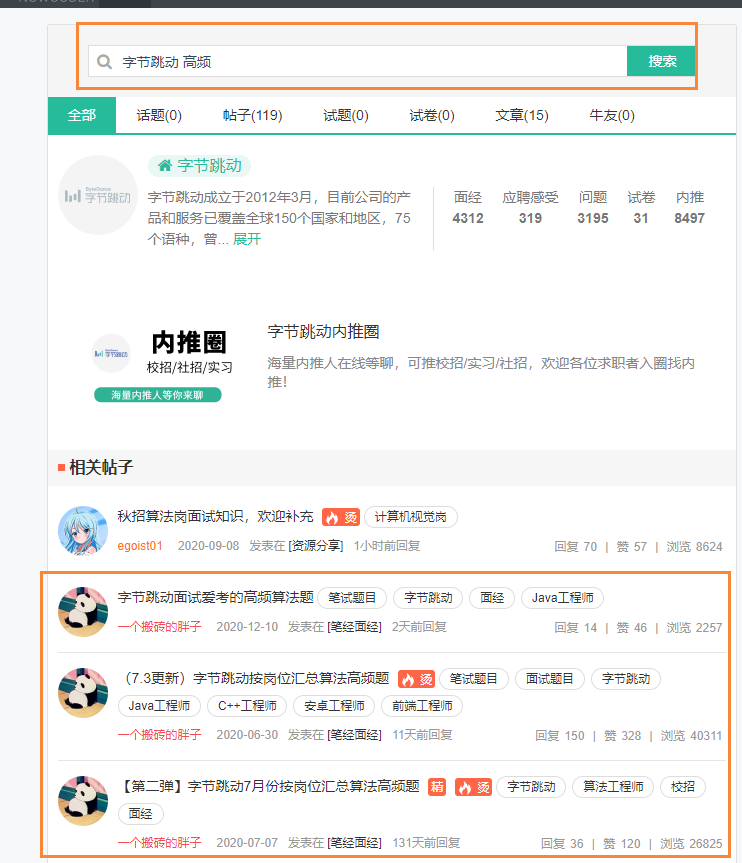Click 字节跳动 tag on 第二弹 post
Screen dimensions: 742x863
tap(531, 787)
